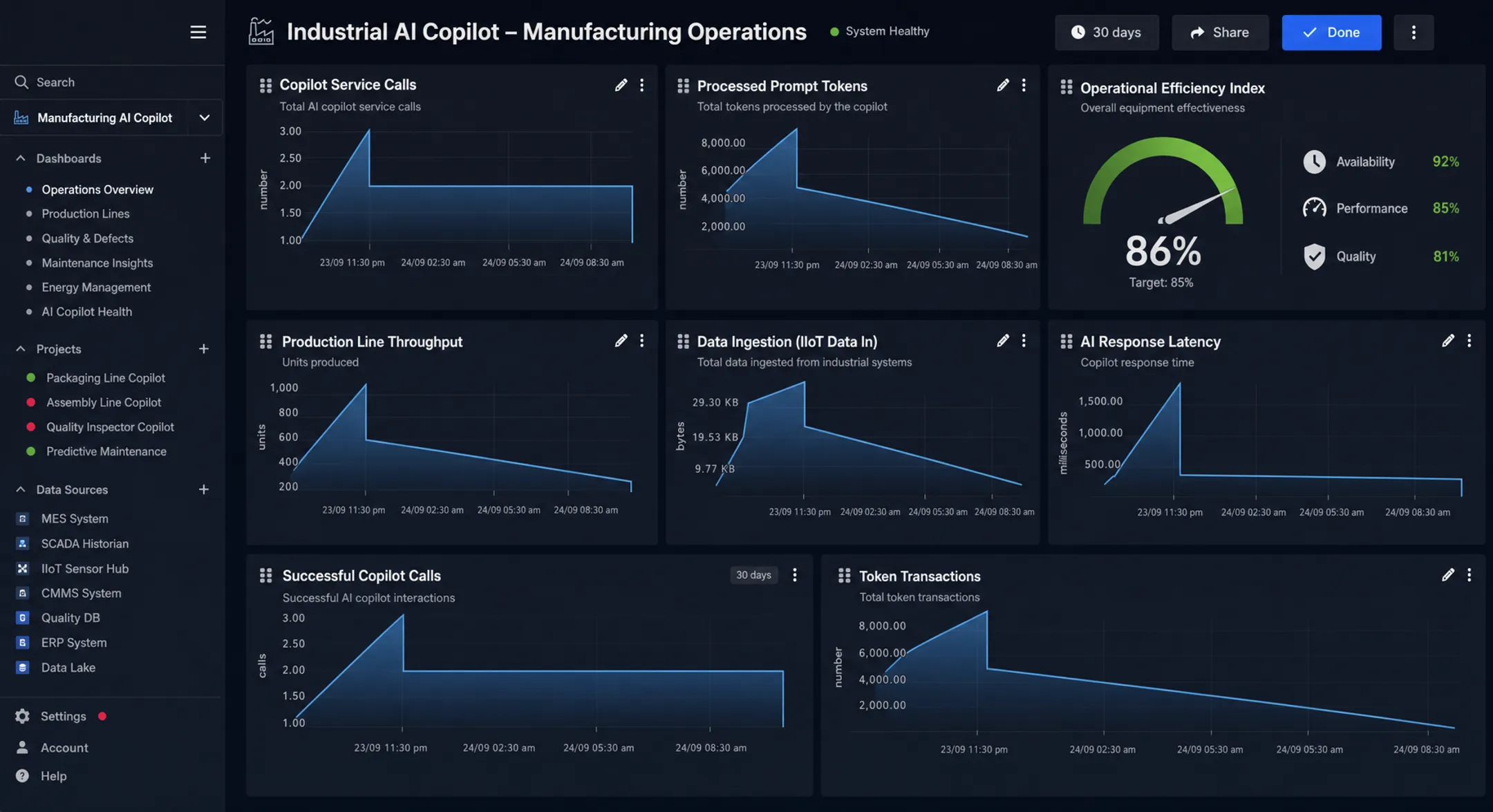The width and height of the screenshot is (1493, 812).
Task: Click the Share button
Action: tap(1220, 32)
